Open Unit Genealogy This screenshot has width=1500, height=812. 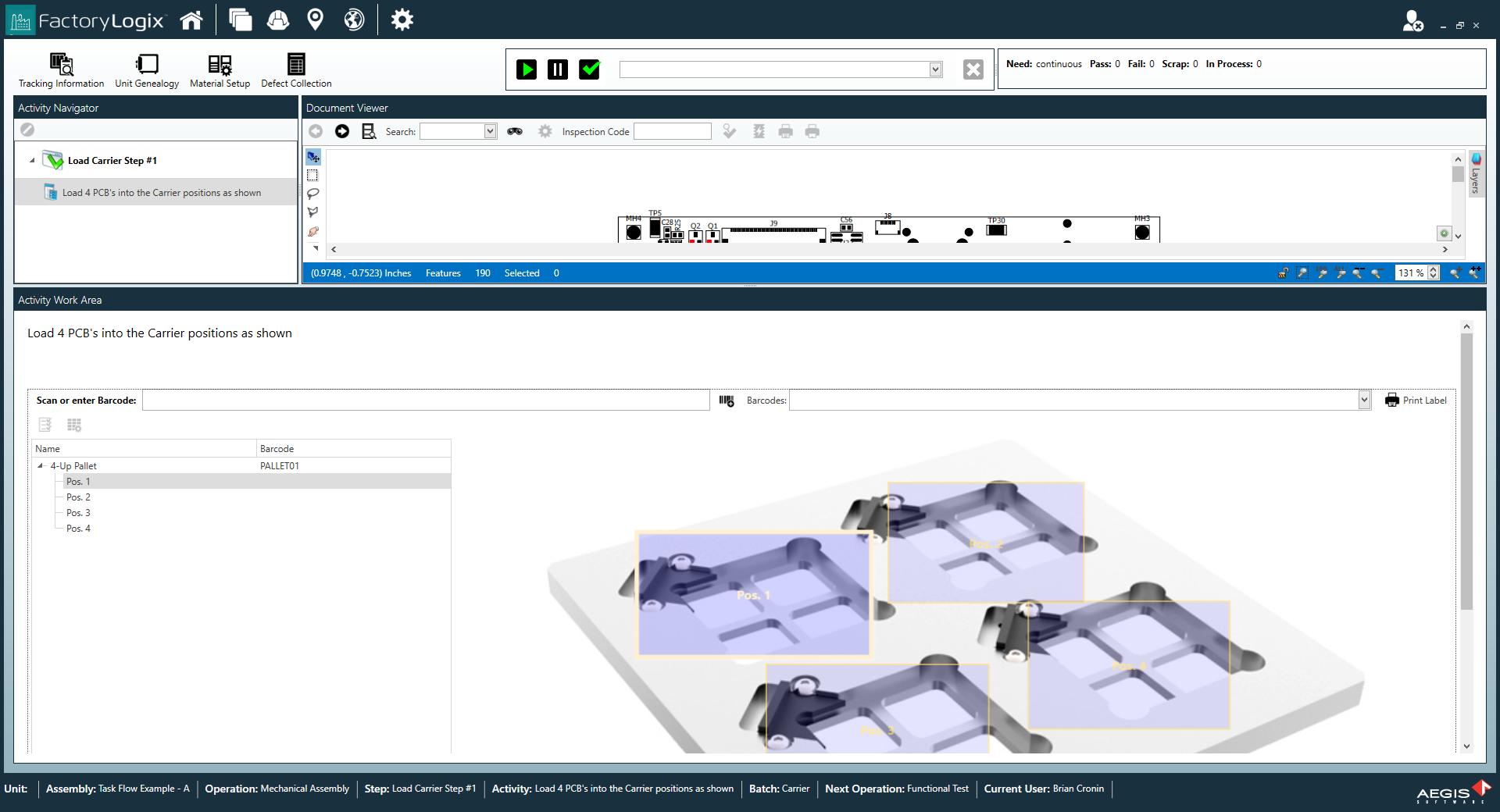pos(146,69)
